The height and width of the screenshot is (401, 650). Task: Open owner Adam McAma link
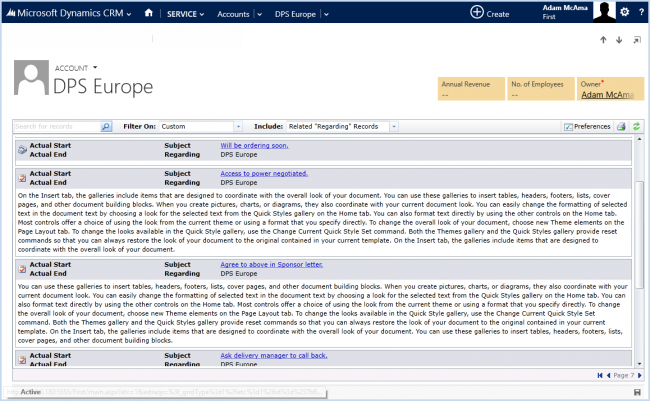607,95
